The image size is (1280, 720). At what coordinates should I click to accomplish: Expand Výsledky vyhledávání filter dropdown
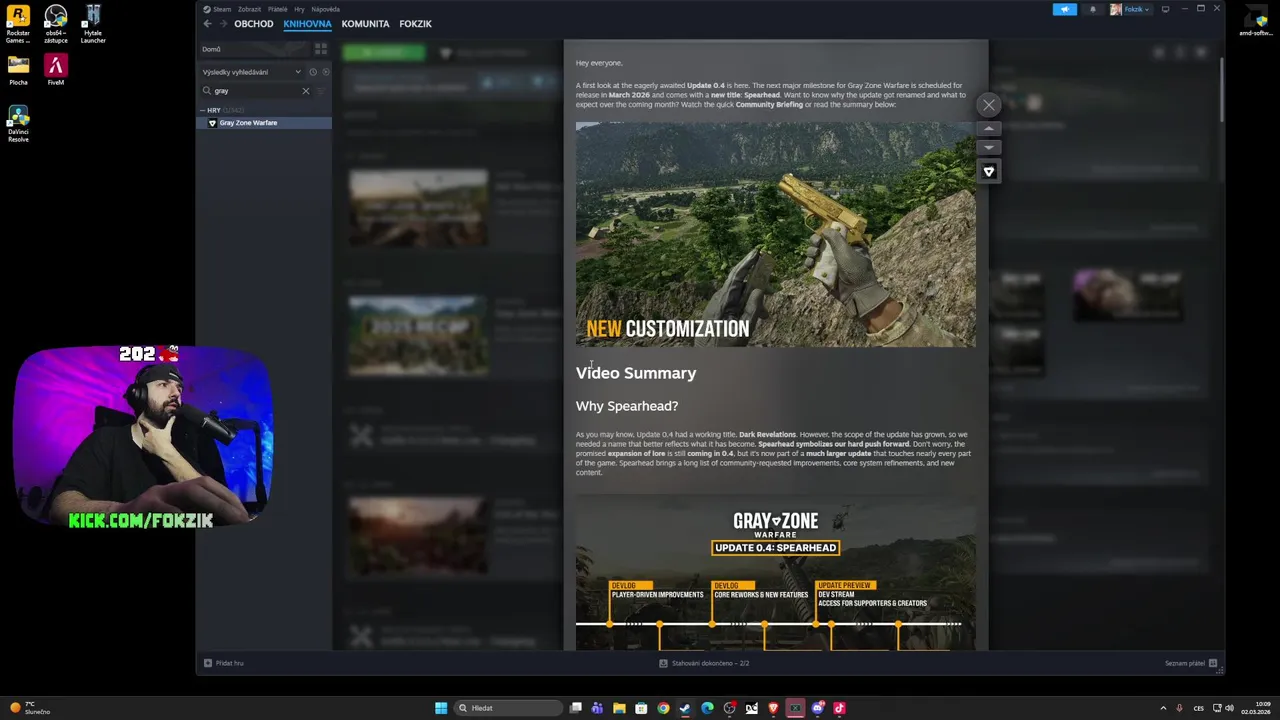[252, 72]
